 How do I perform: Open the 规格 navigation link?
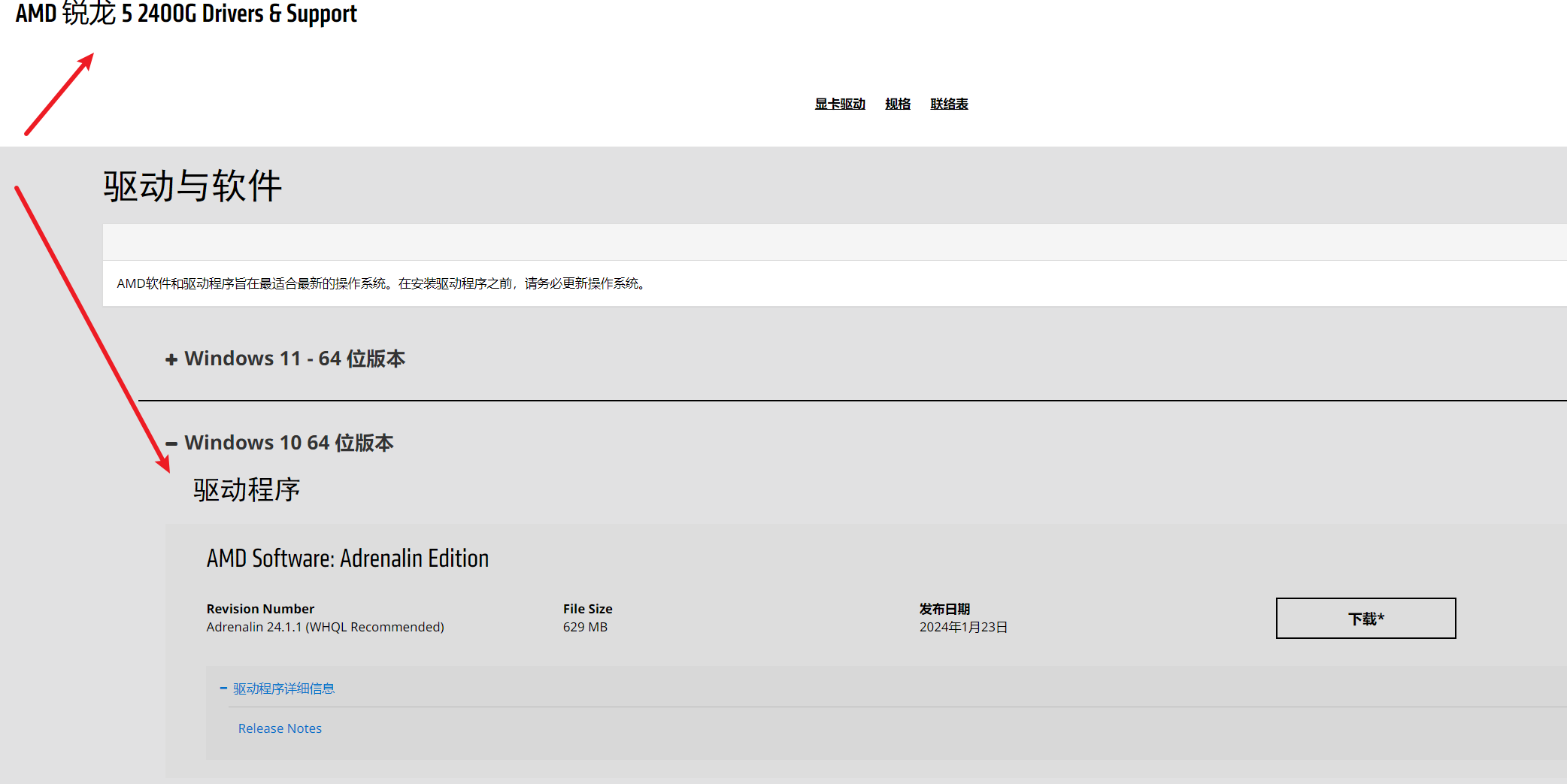(898, 104)
